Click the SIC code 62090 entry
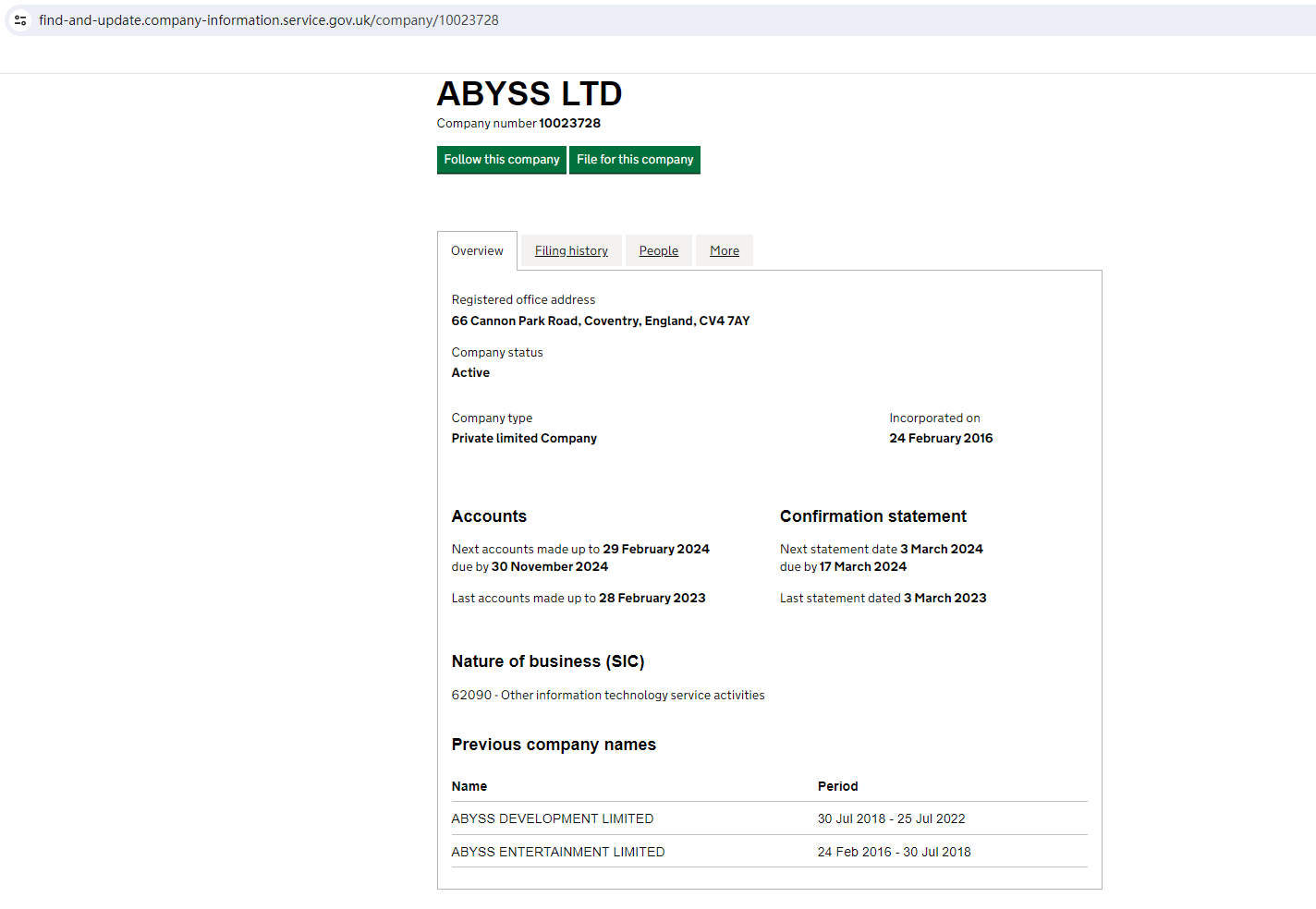 pos(607,694)
